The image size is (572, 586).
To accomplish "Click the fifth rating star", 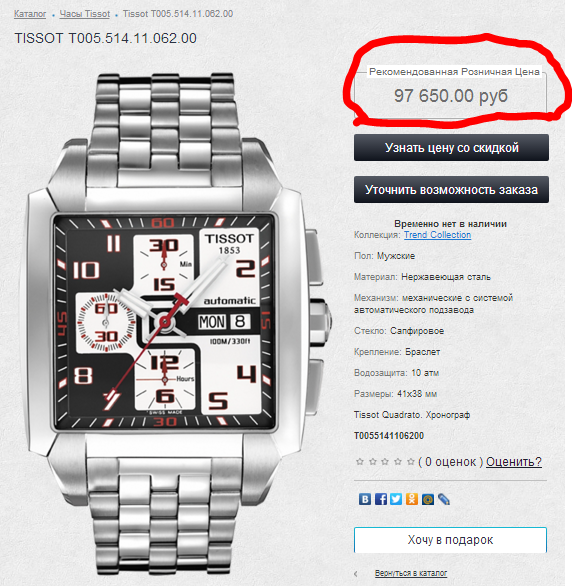I will click(411, 462).
